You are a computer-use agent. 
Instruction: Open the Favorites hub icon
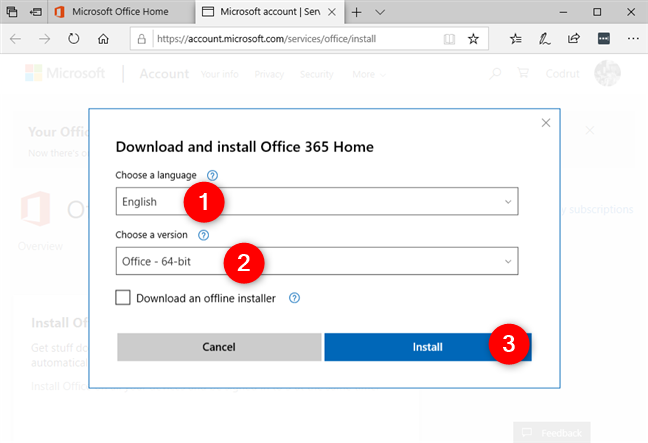tap(515, 39)
